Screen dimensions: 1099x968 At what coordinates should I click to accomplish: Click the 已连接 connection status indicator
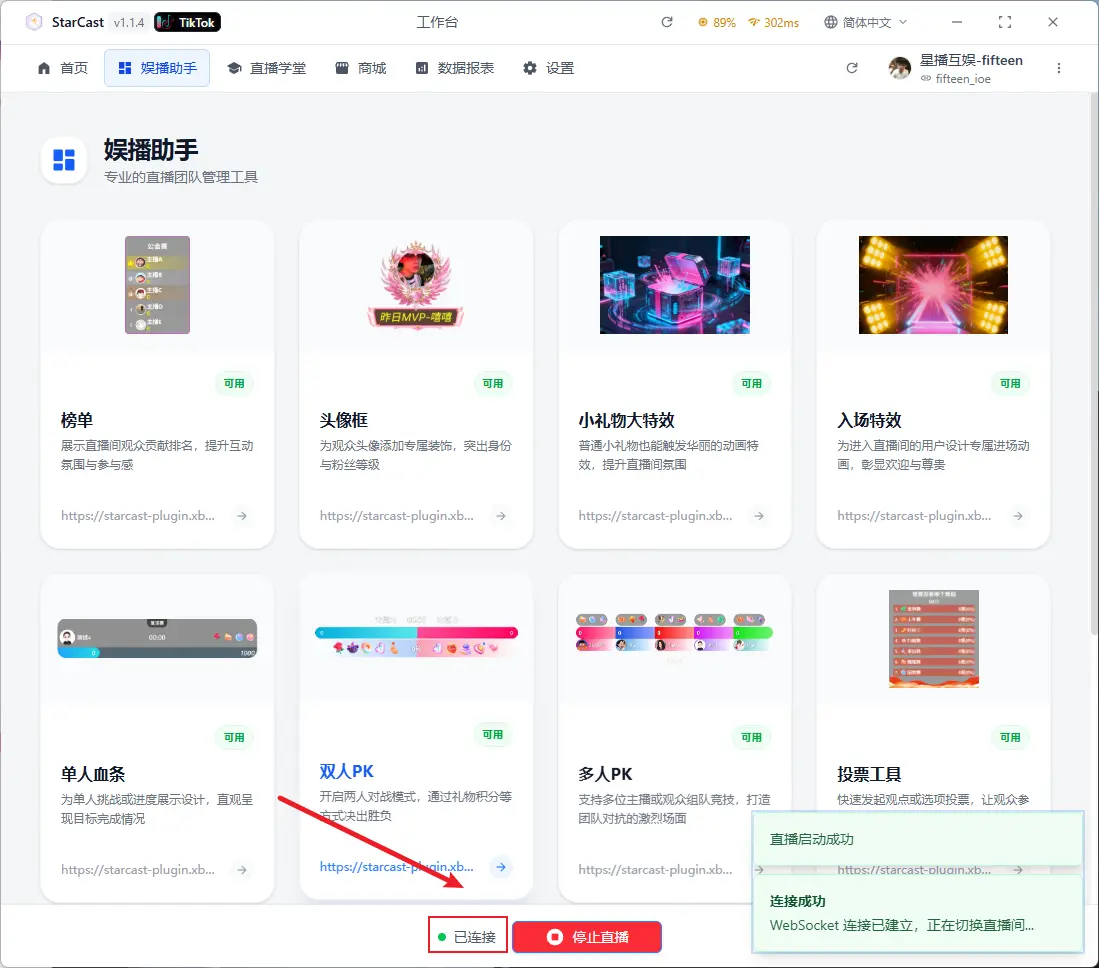467,937
